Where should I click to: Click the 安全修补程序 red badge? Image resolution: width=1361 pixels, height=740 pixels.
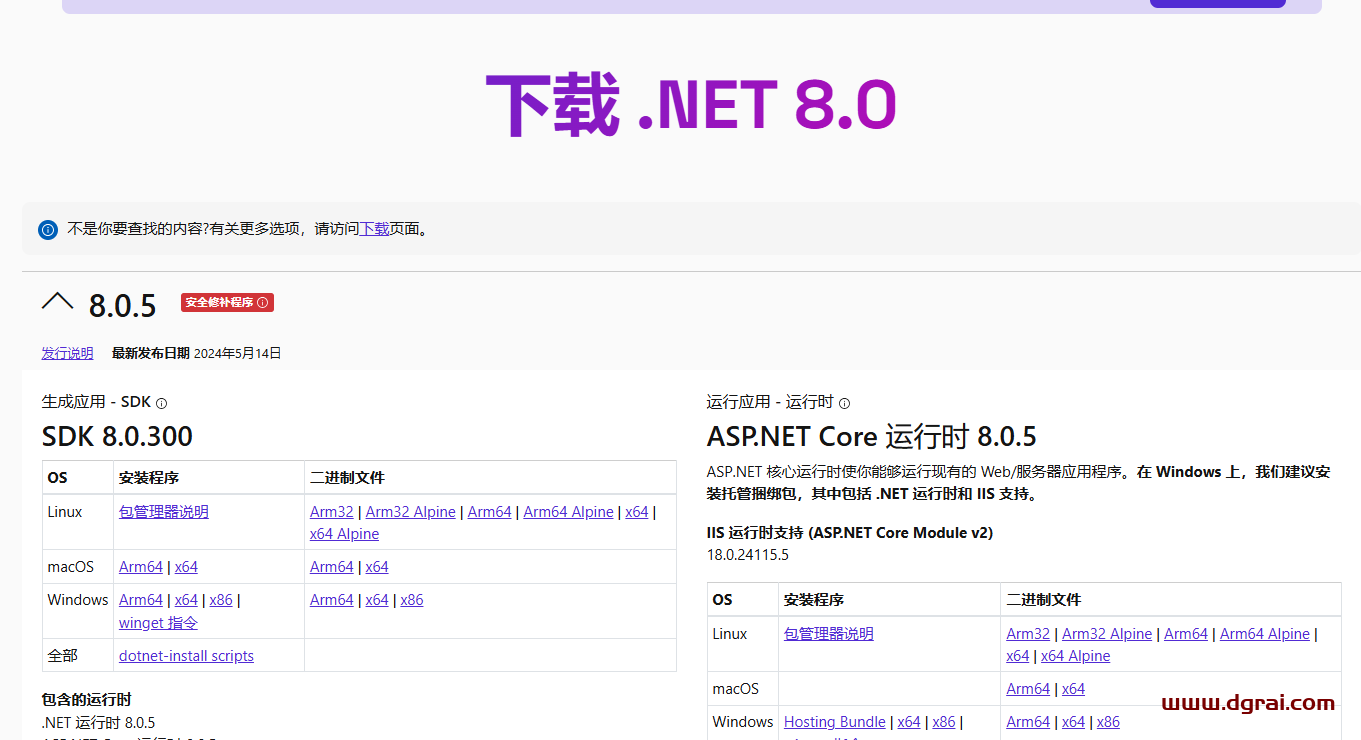(x=227, y=302)
